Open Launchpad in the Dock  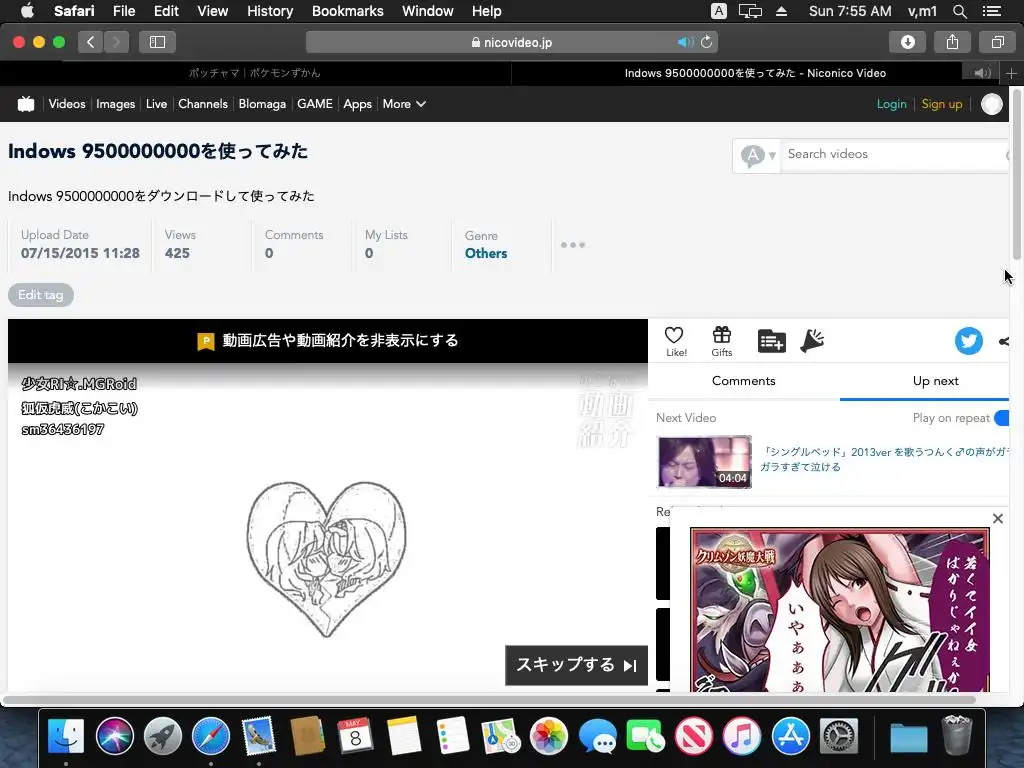(x=163, y=736)
